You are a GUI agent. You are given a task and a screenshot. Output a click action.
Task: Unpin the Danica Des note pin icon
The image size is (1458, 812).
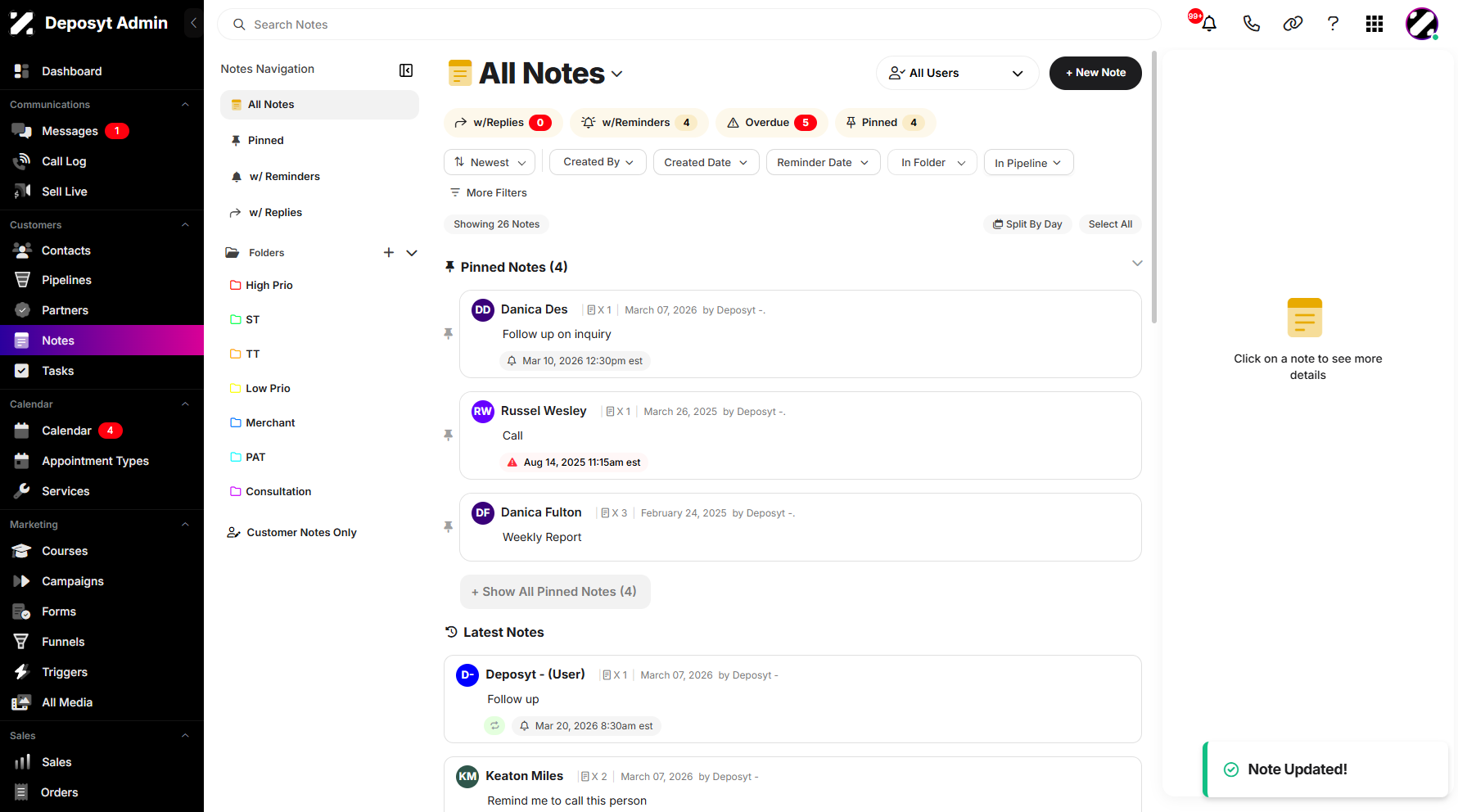pos(448,334)
